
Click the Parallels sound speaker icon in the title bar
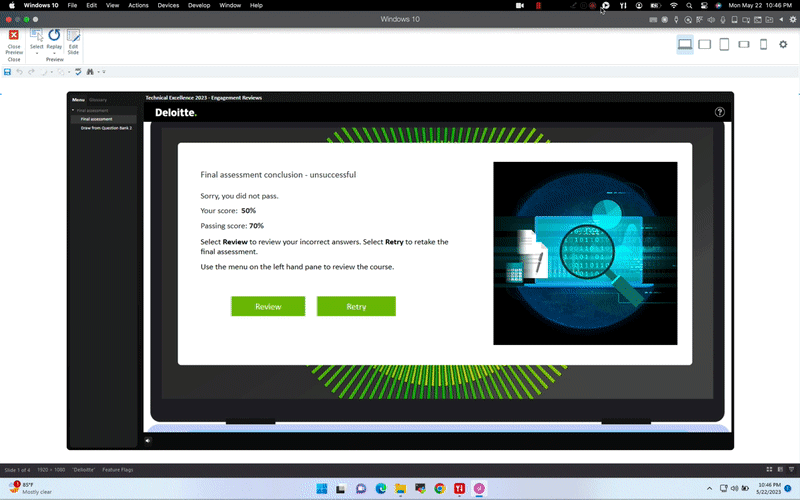tap(711, 19)
